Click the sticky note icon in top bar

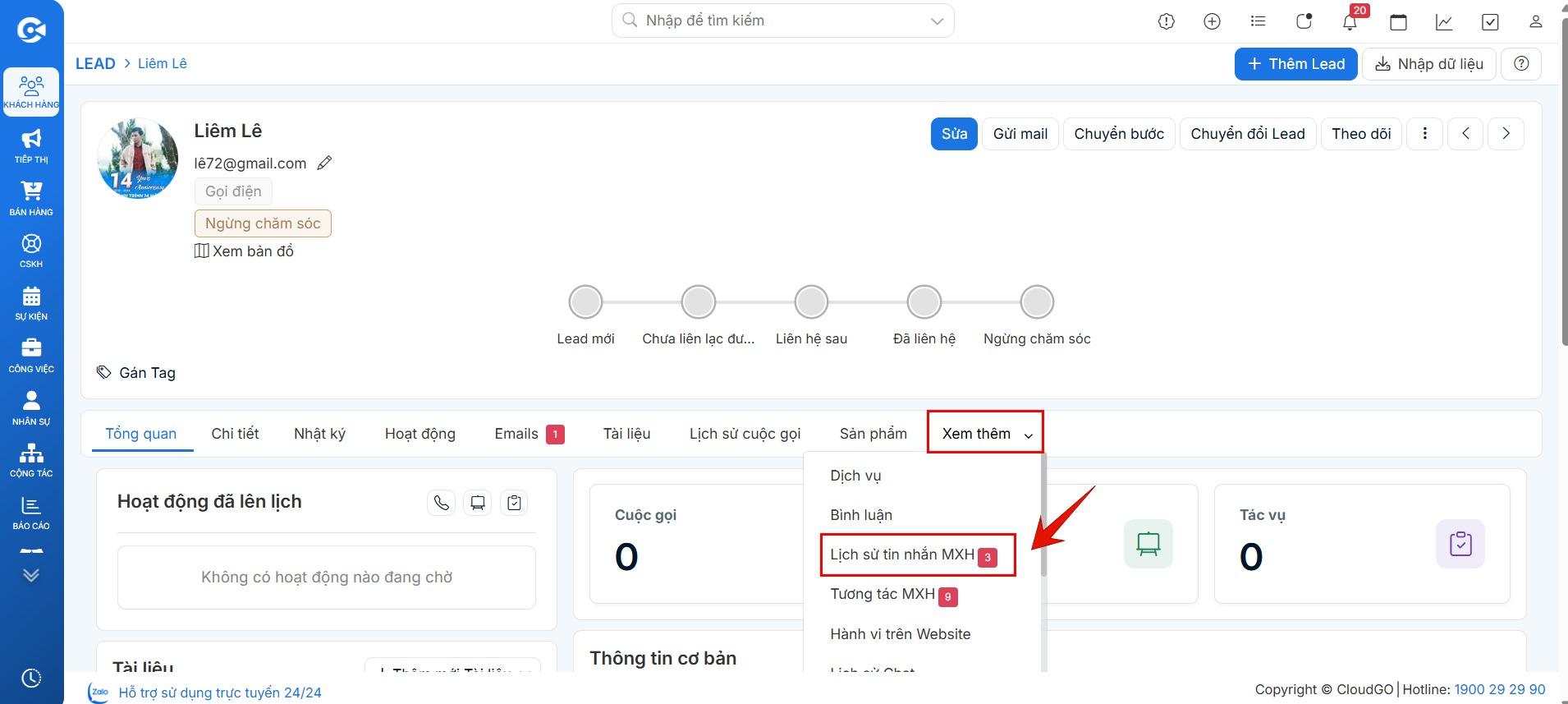(1304, 22)
